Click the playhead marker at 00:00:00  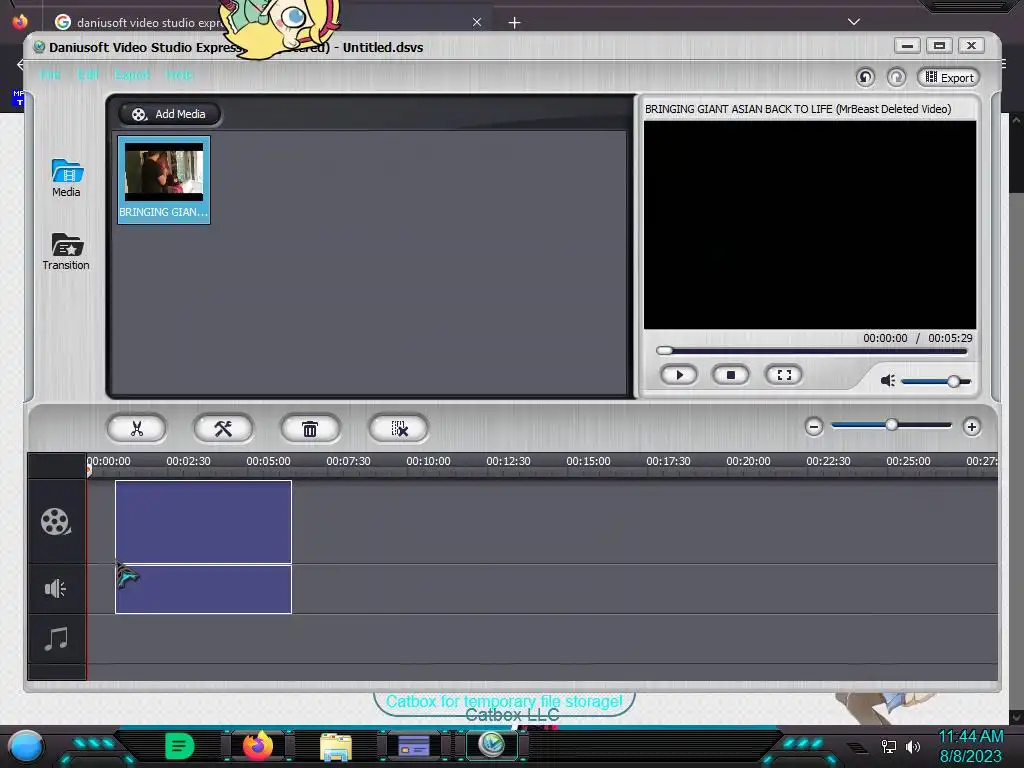[x=89, y=470]
